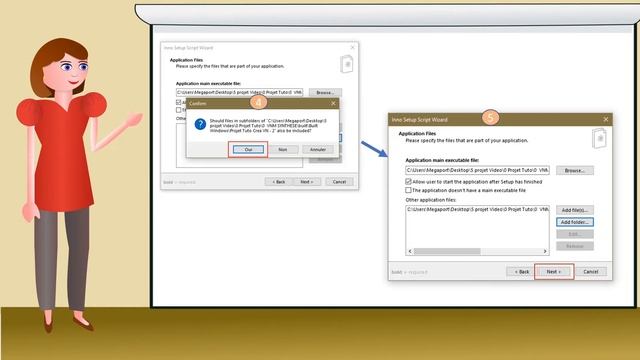Screen dimensions: 640x360
Task: Enable 'The application doesn't have a main executable file'
Action: click(408, 190)
